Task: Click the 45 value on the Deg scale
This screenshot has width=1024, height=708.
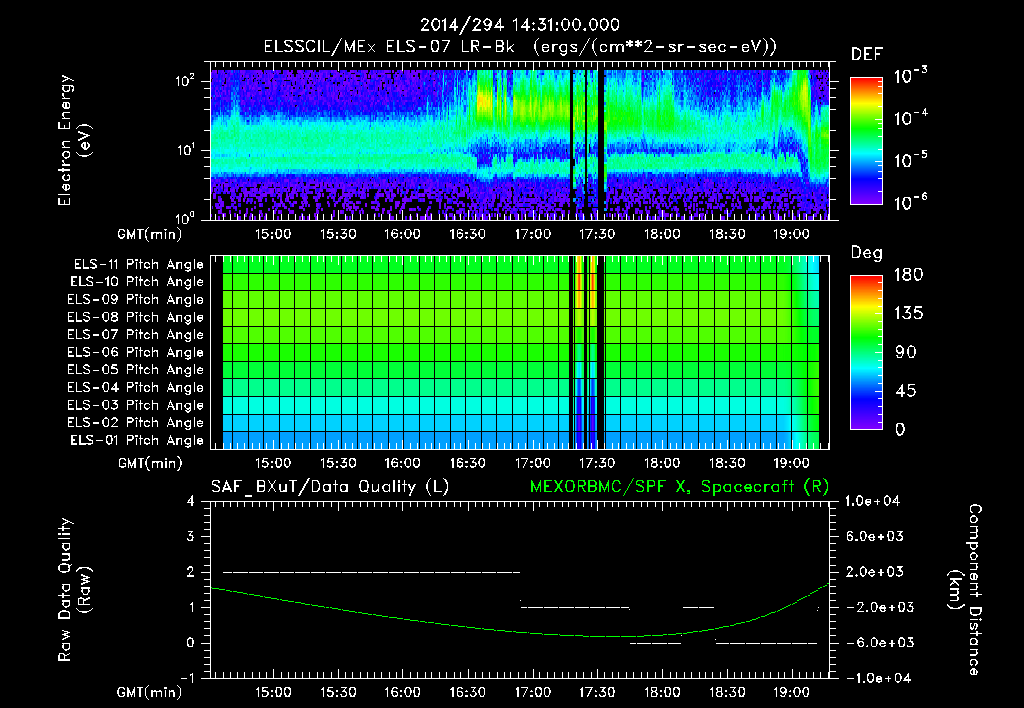Action: click(906, 391)
